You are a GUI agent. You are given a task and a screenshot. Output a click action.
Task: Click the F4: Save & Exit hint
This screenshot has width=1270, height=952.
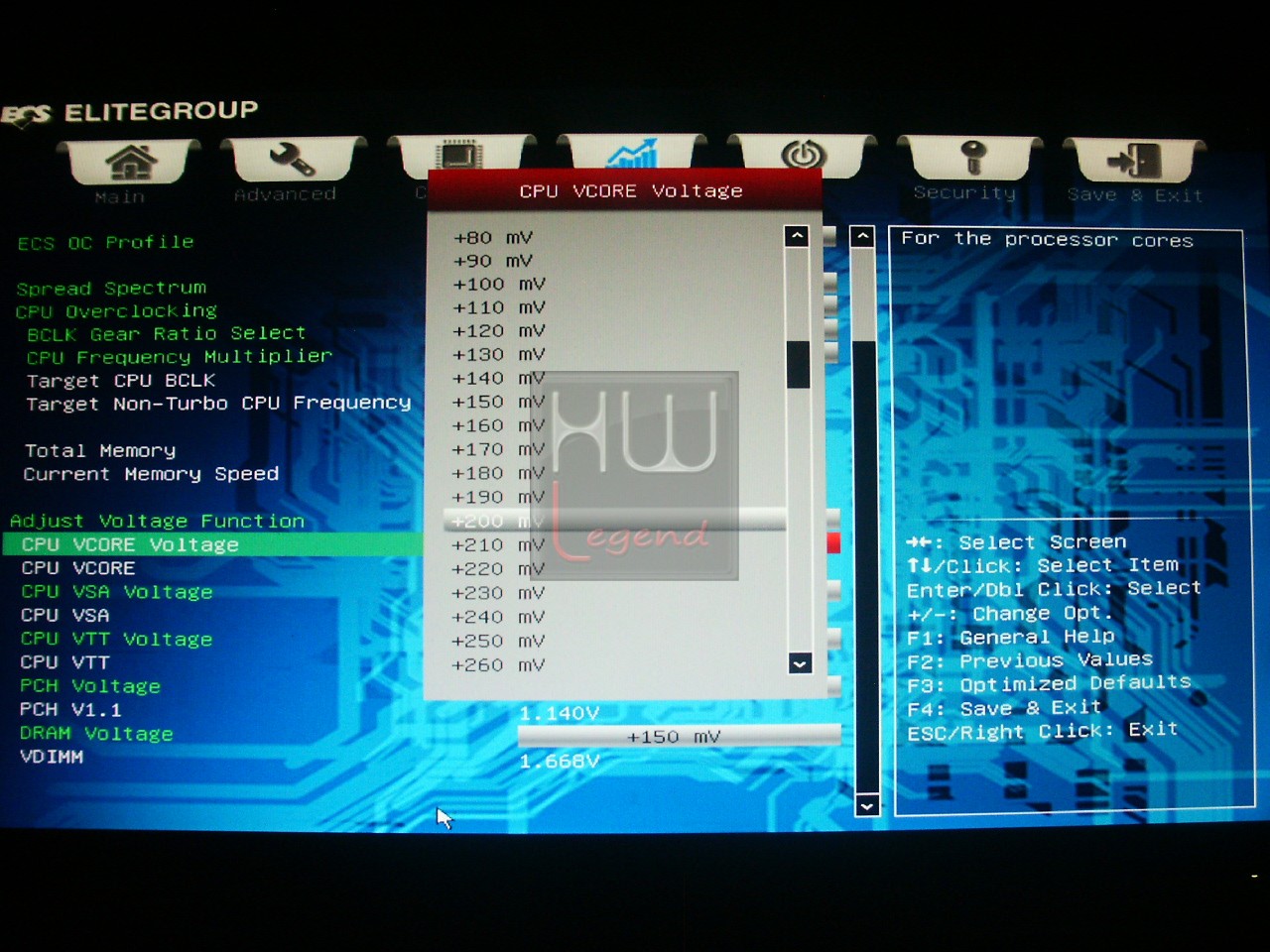1004,708
